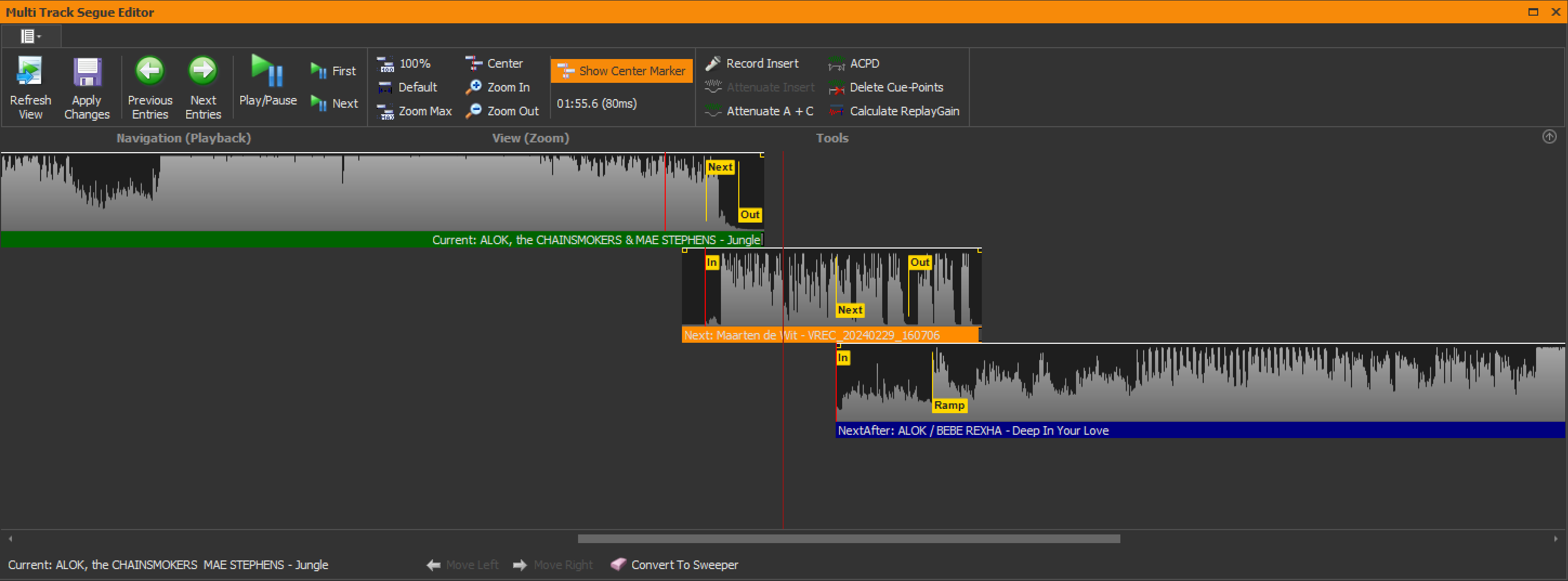Click the scrollbar left arrow
Screen dimensions: 1568x581
click(x=10, y=538)
